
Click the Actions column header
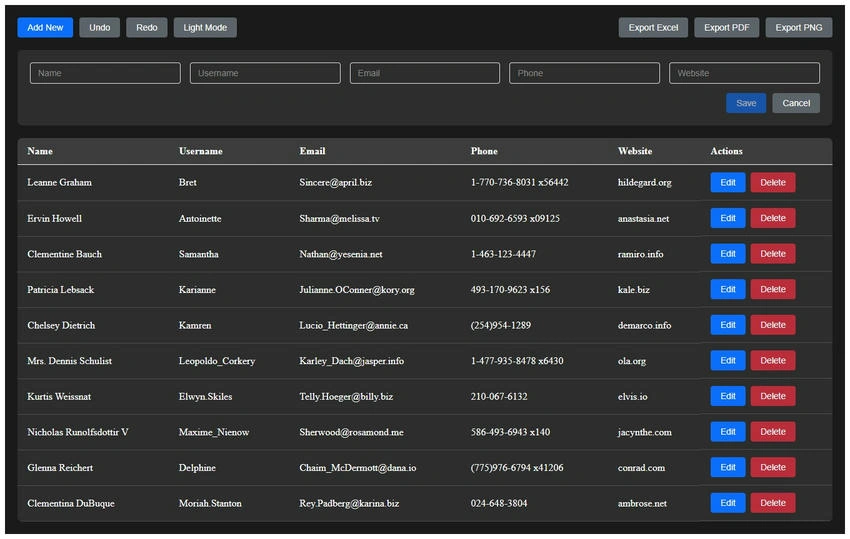726,151
